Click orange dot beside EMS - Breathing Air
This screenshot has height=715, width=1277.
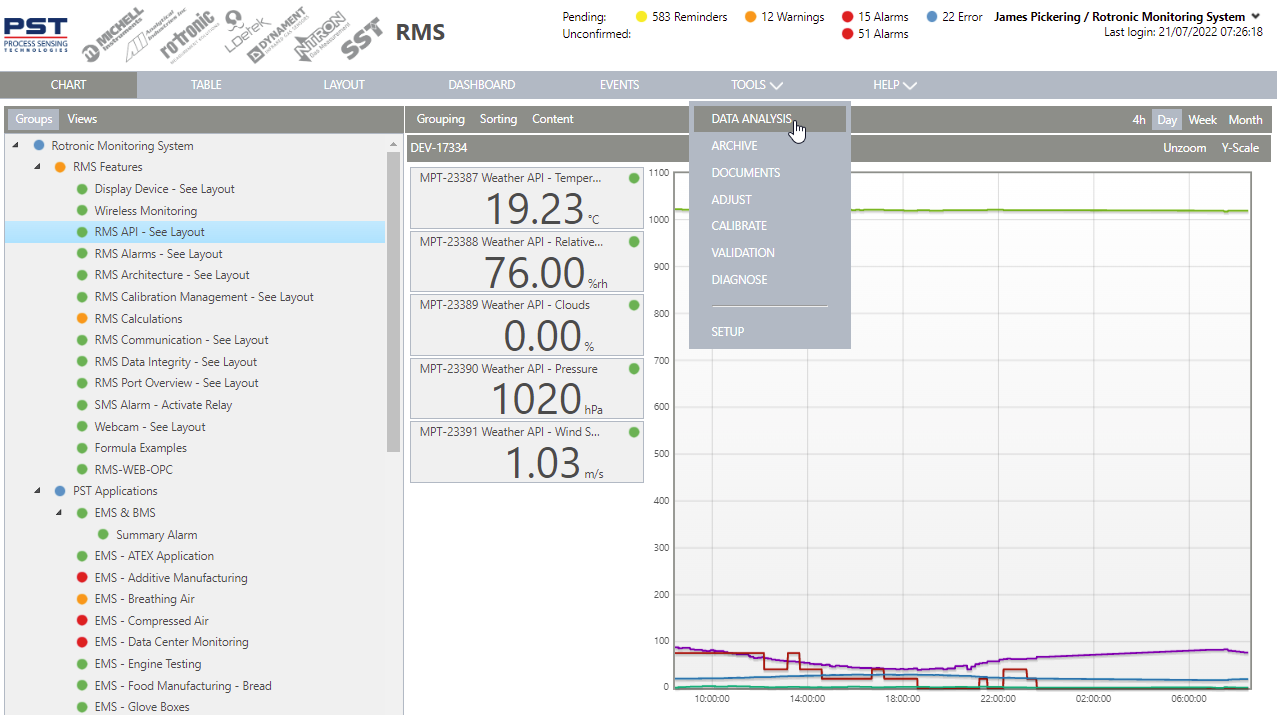pos(82,599)
